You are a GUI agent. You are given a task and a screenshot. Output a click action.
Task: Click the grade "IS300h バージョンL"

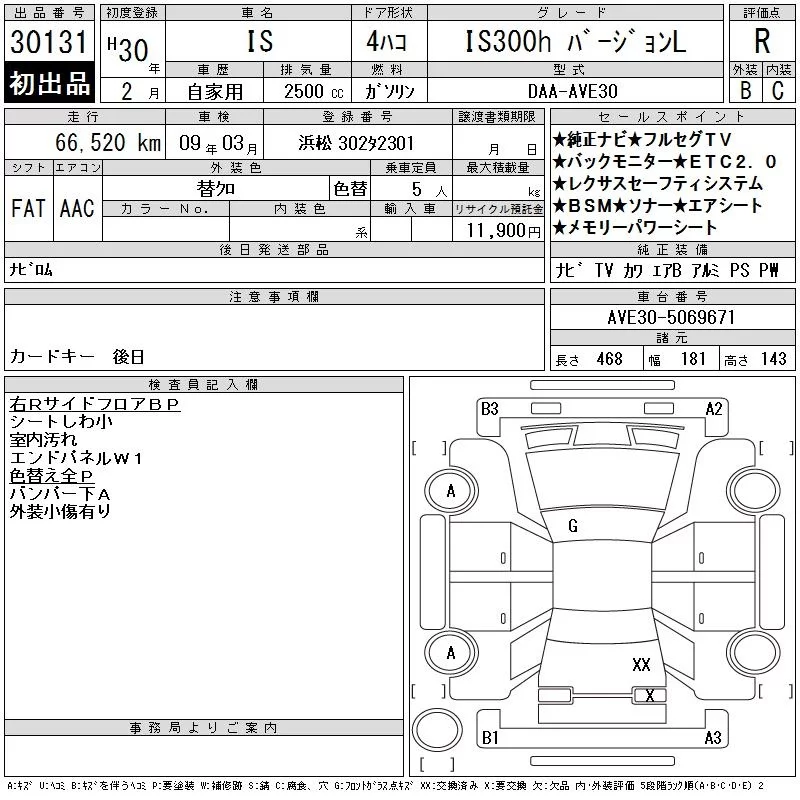tap(575, 41)
